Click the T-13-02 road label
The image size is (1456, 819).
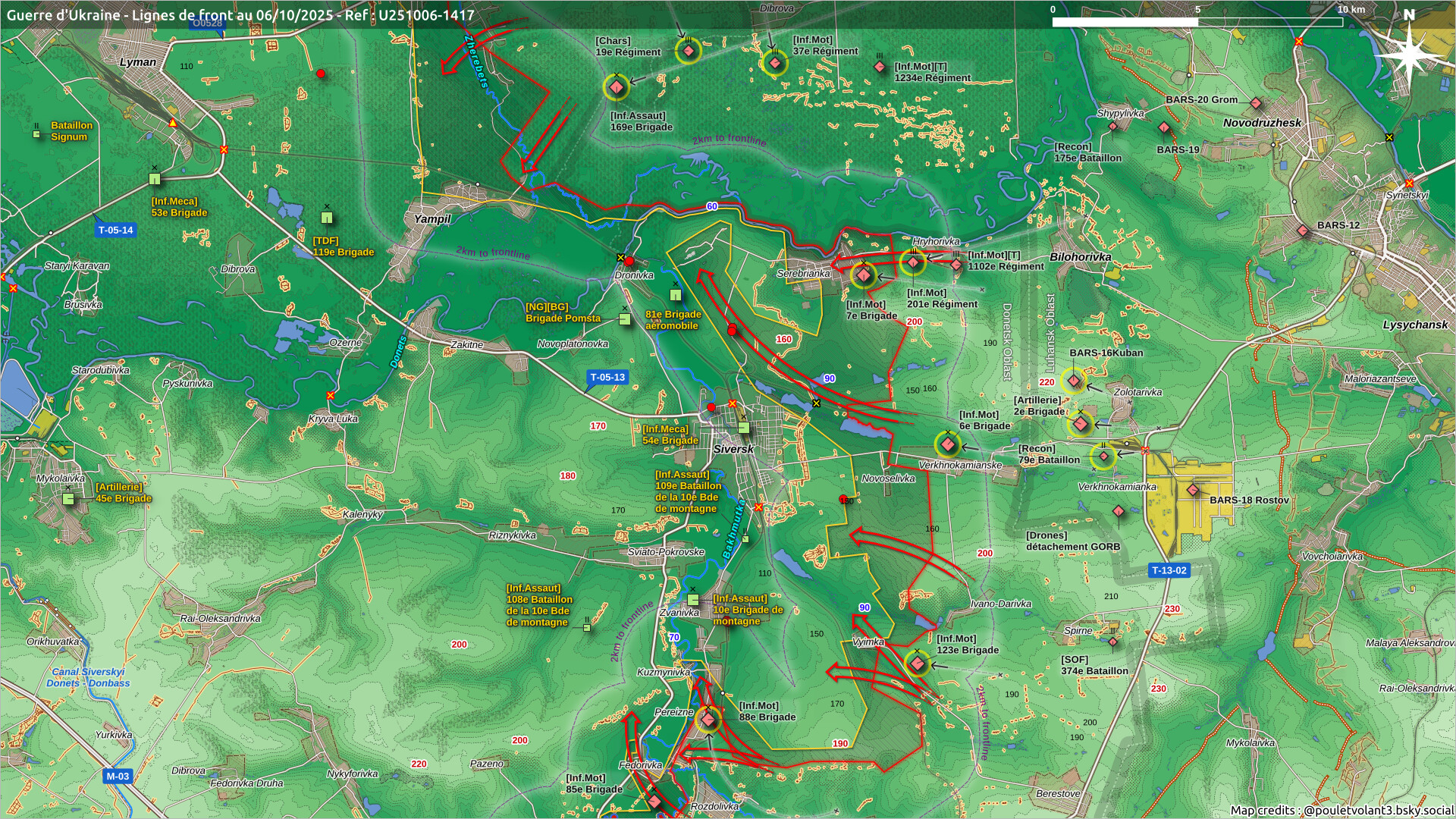point(1169,570)
